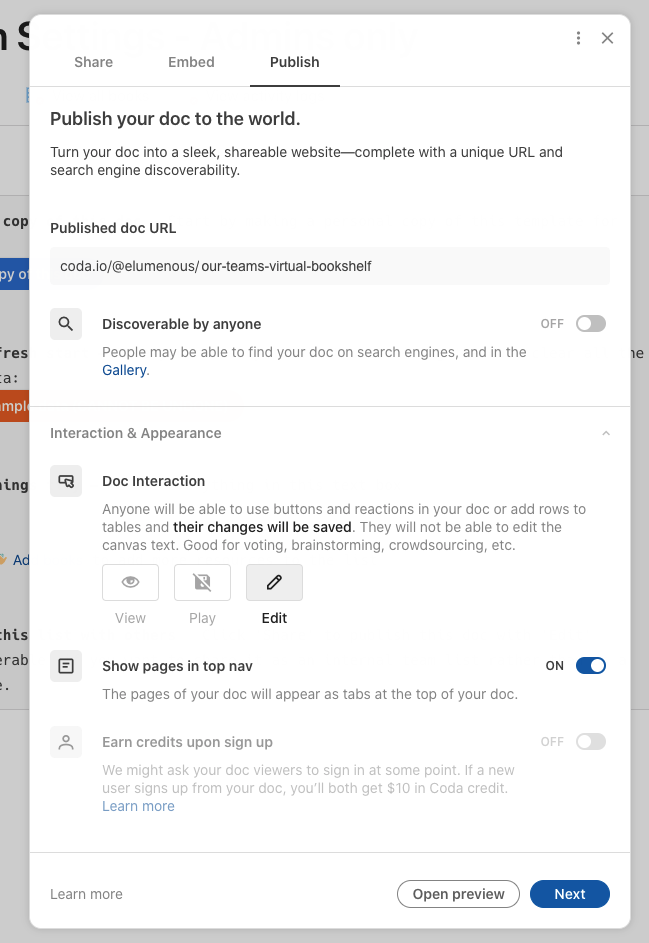Switch to the Embed tab
Viewport: 649px width, 943px height.
[191, 62]
